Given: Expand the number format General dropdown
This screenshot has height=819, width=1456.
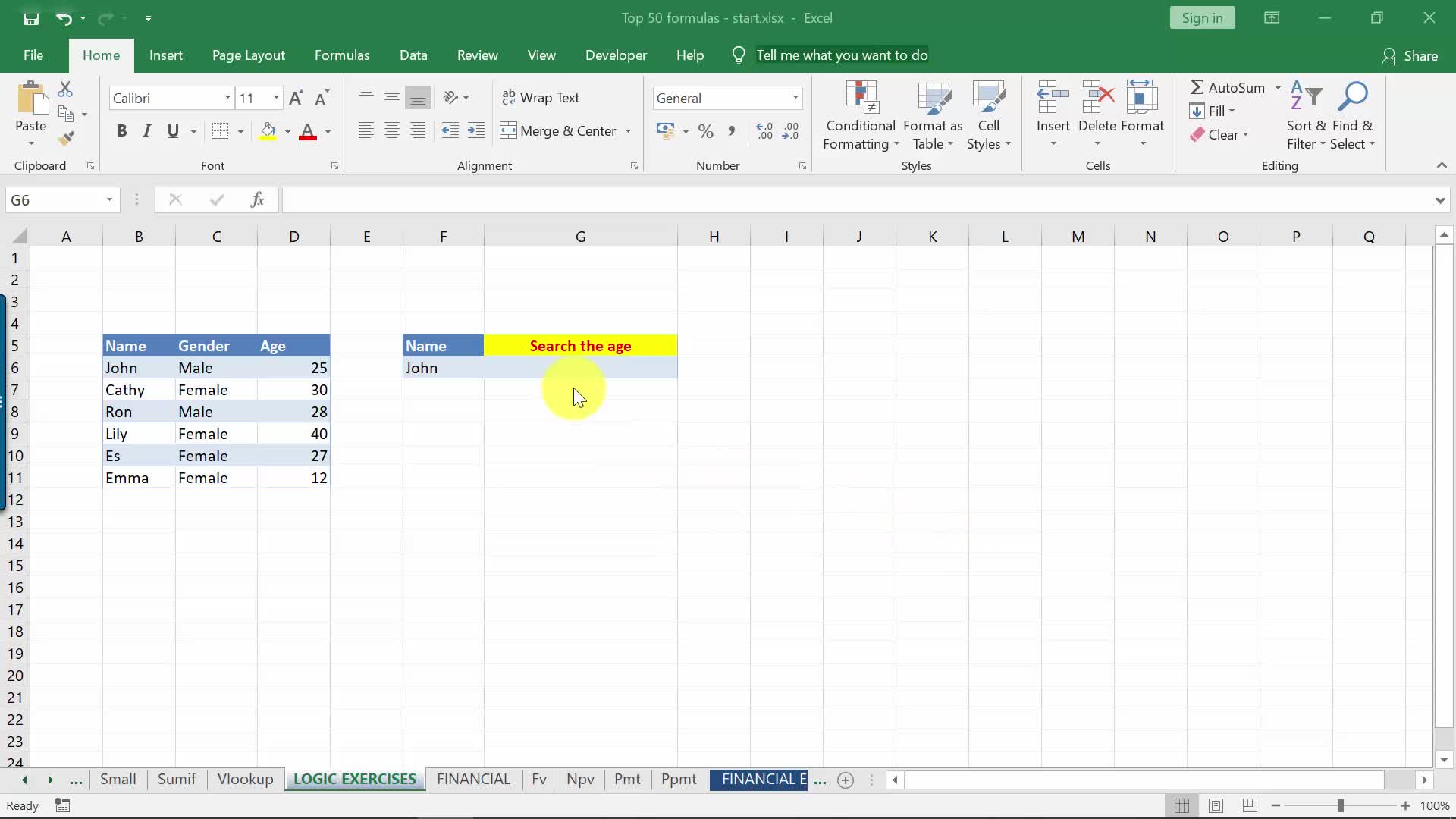Looking at the screenshot, I should point(795,98).
